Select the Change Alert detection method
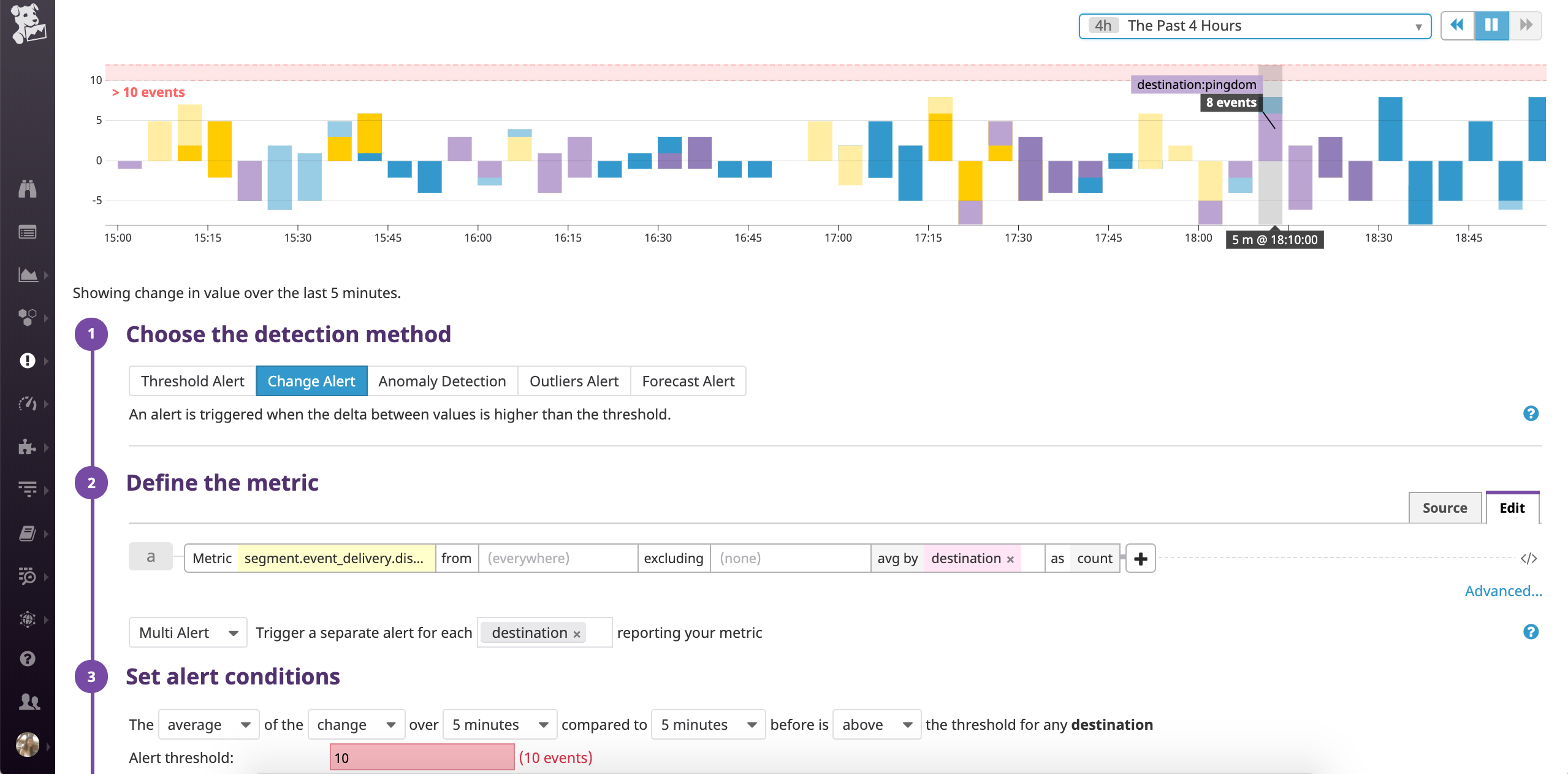Screen dimensions: 1568x774 311,381
